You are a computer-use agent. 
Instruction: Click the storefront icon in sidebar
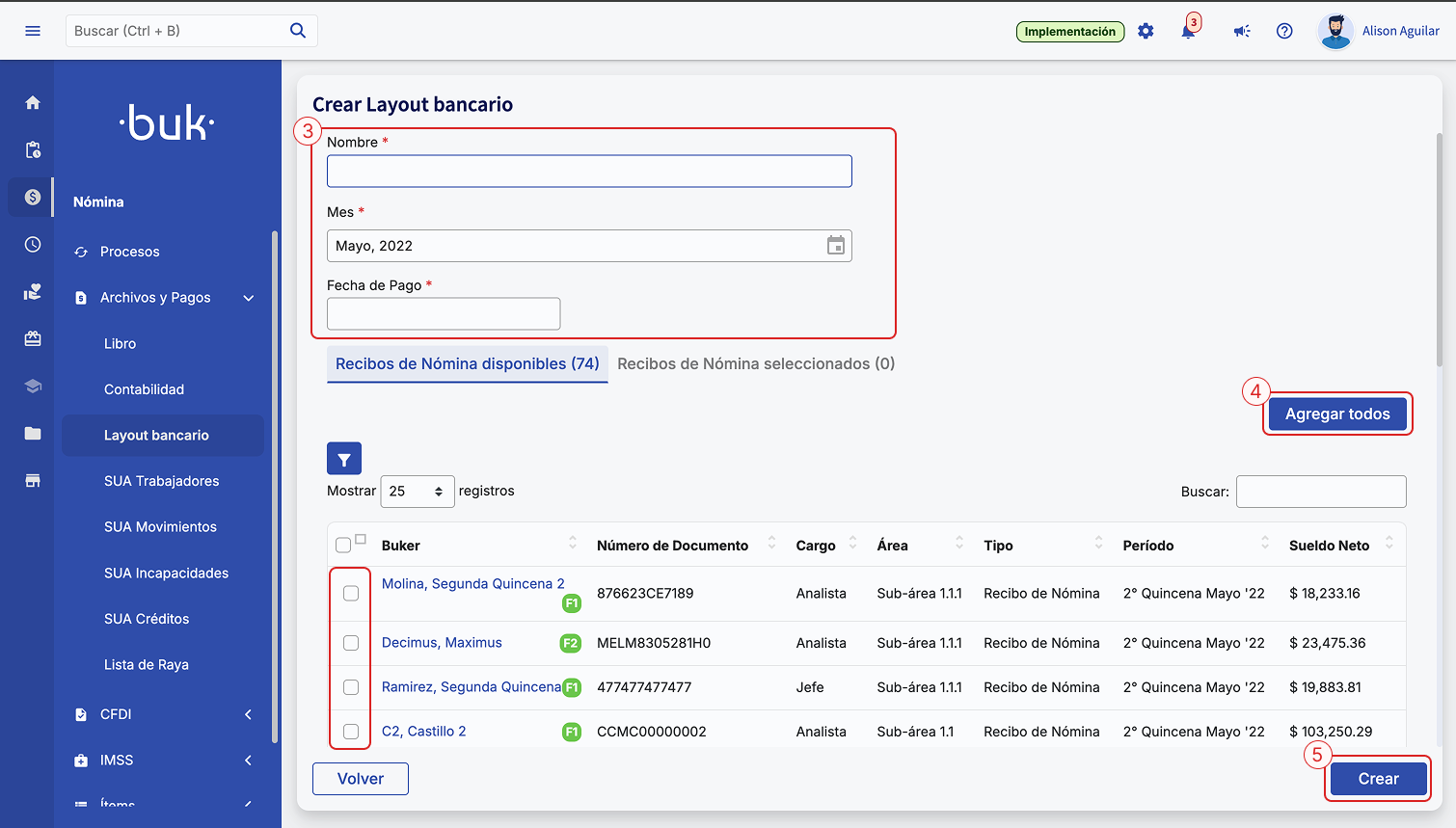tap(33, 480)
